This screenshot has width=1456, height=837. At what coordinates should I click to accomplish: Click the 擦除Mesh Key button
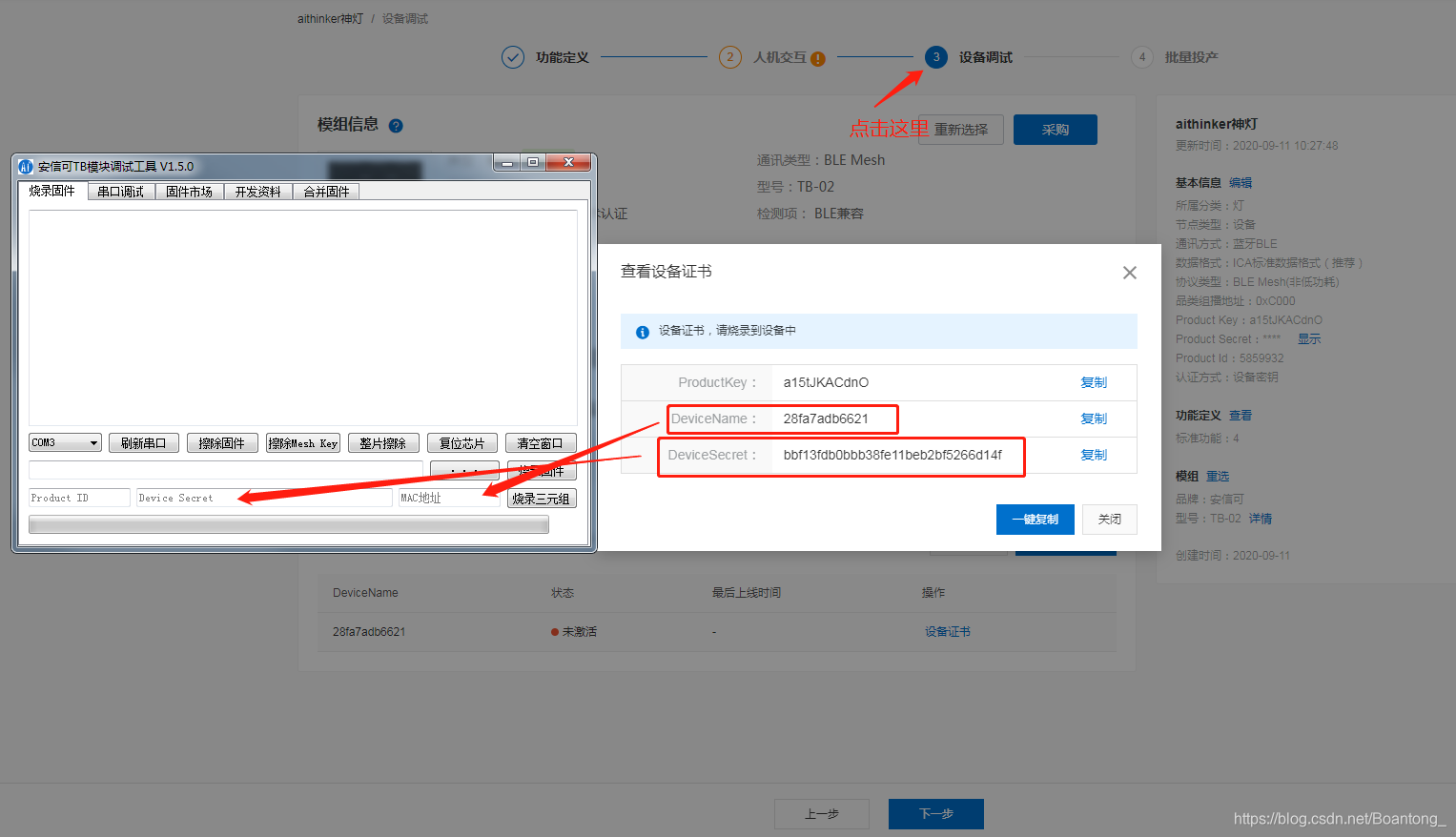click(303, 443)
